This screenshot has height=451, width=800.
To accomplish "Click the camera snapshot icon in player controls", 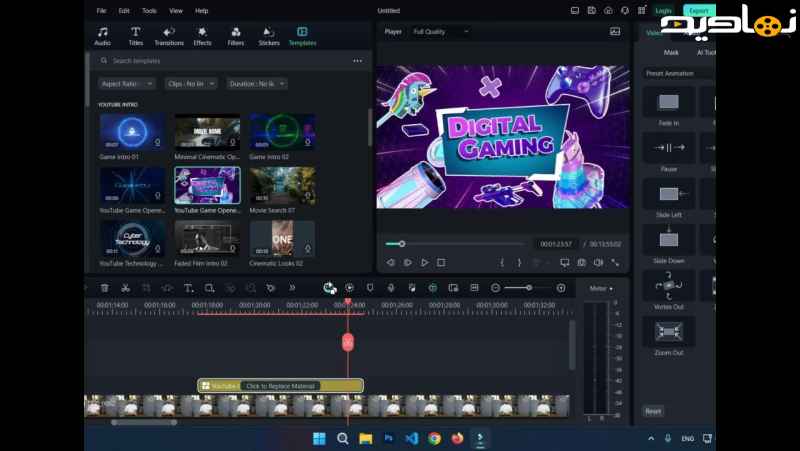I will 582,263.
